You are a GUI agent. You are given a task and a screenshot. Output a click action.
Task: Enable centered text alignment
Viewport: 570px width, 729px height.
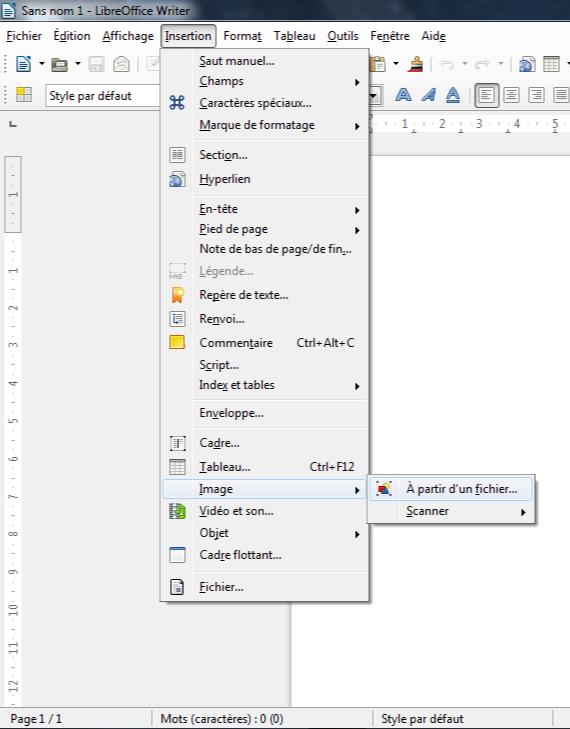point(511,95)
